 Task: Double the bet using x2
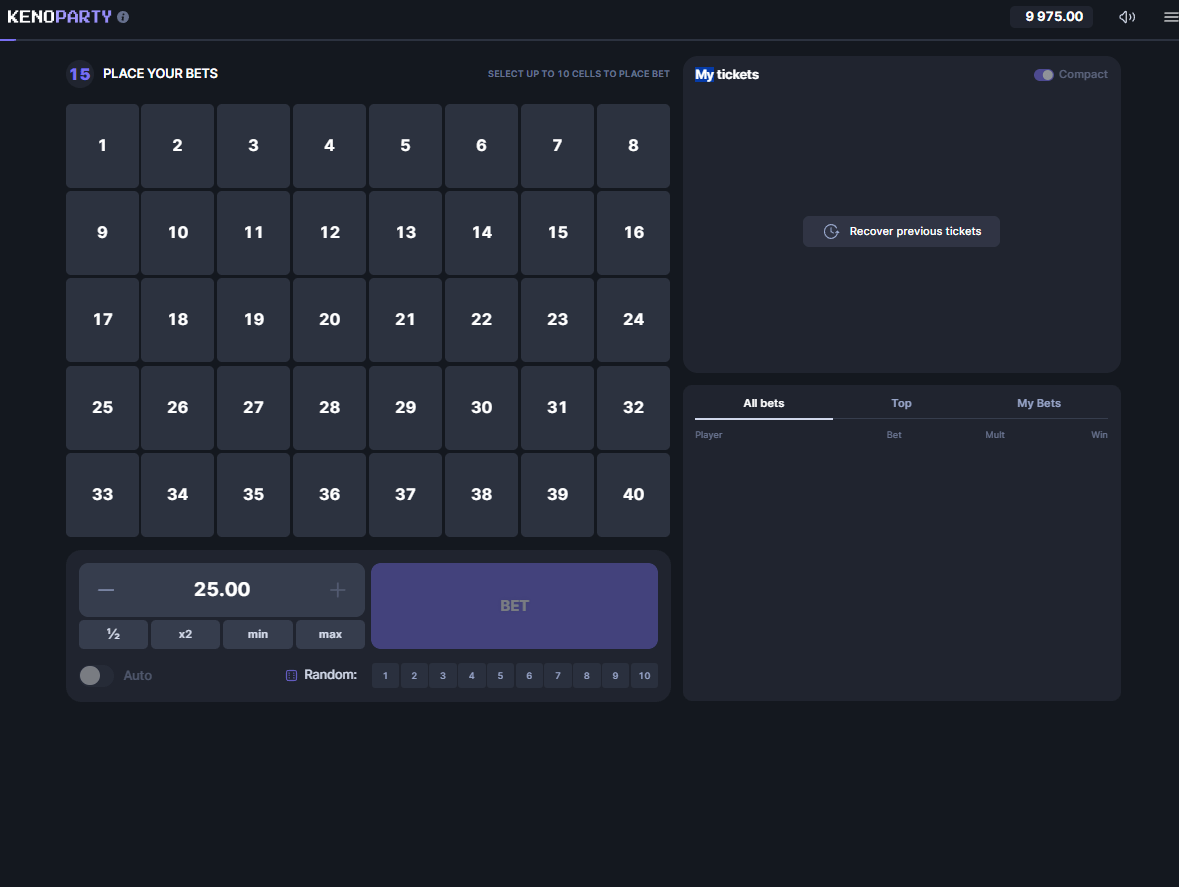tap(185, 634)
